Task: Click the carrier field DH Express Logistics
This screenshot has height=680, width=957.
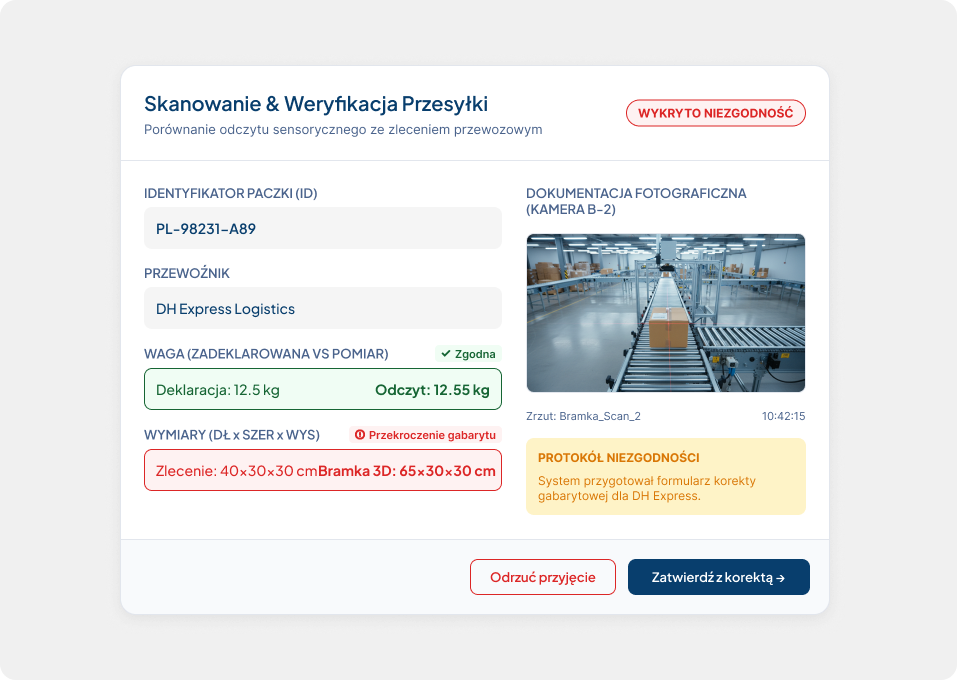Action: tap(323, 308)
